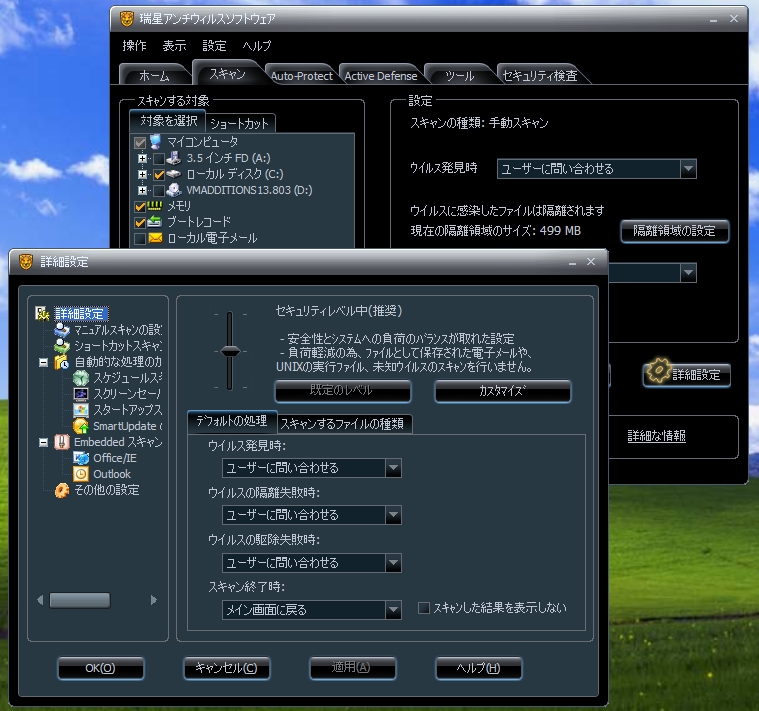Switch to ショートカット tab

point(240,123)
